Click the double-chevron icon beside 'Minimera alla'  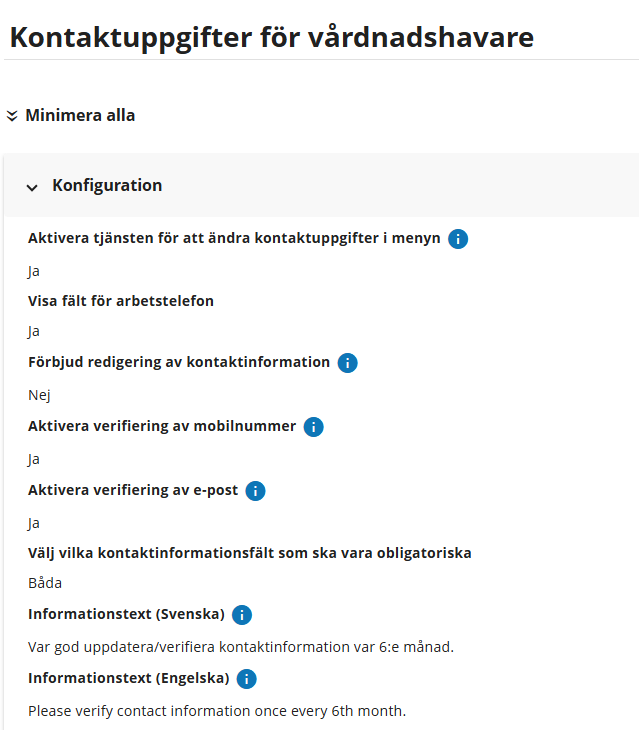click(12, 116)
